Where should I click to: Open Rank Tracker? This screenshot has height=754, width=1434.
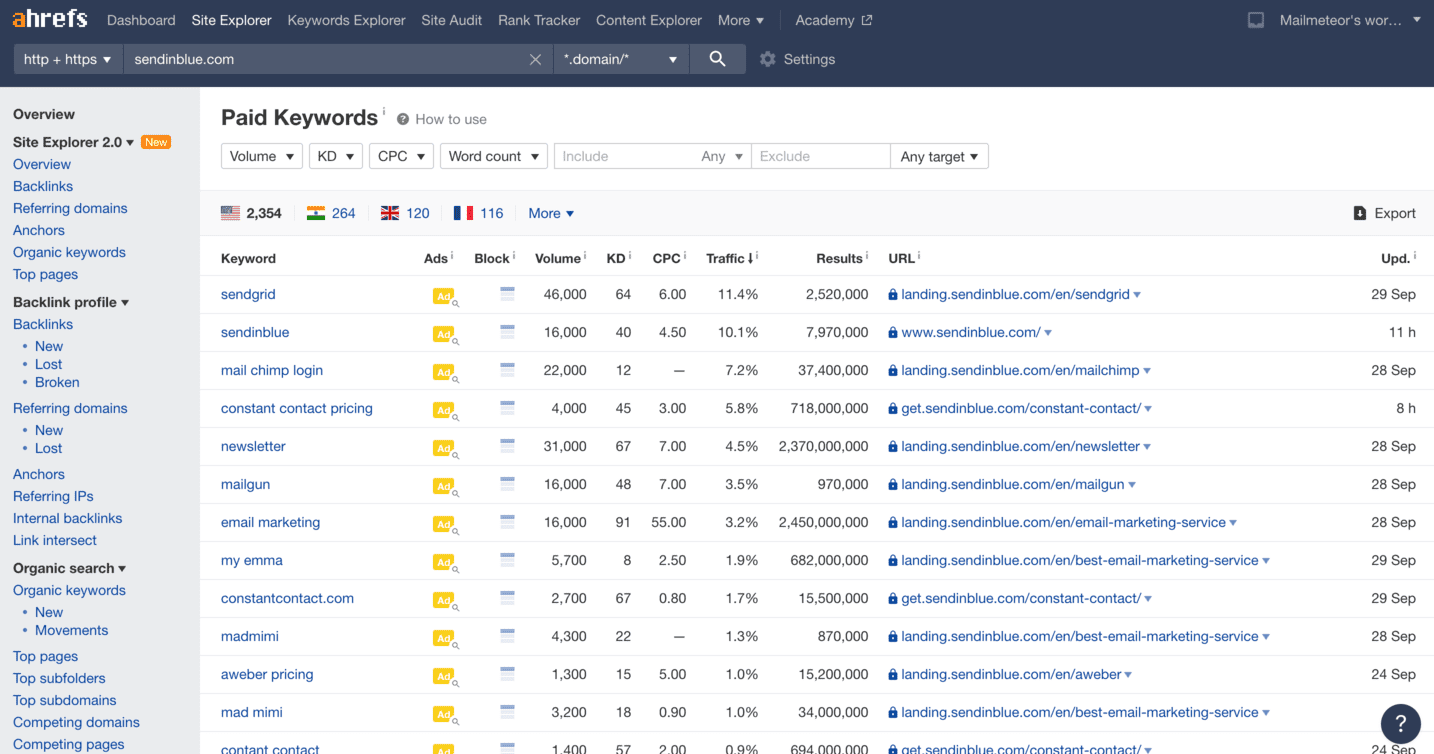click(x=539, y=20)
